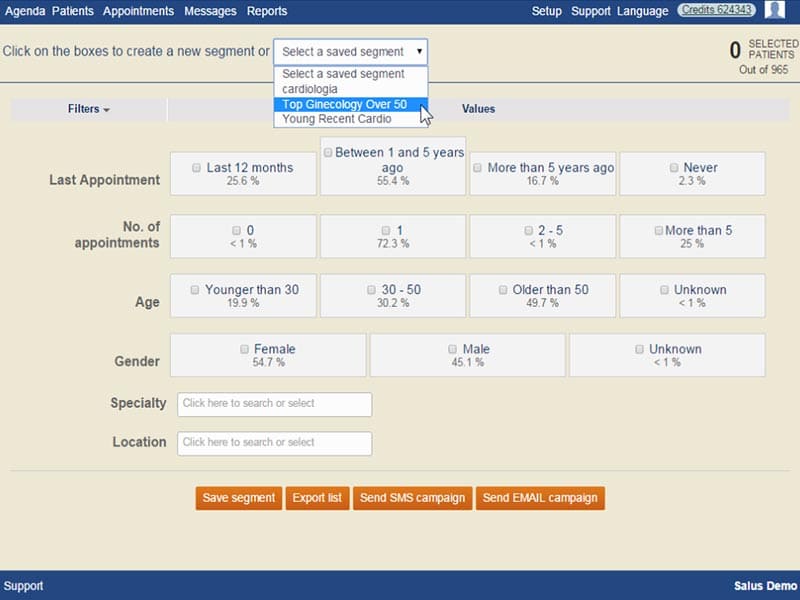
Task: Tick the Older than 50 checkbox
Action: pyautogui.click(x=503, y=290)
